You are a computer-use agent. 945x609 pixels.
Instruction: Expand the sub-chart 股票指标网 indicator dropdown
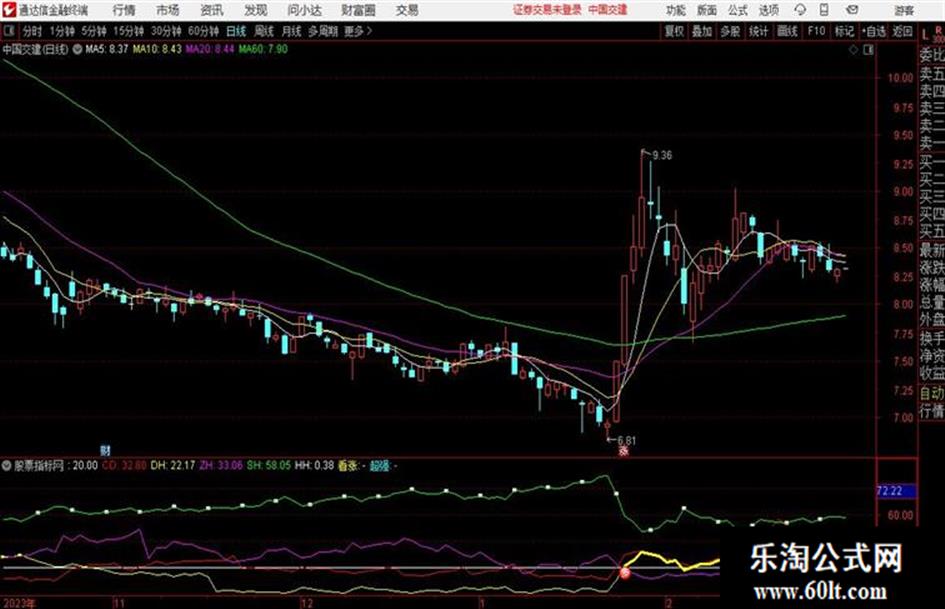coord(7,465)
